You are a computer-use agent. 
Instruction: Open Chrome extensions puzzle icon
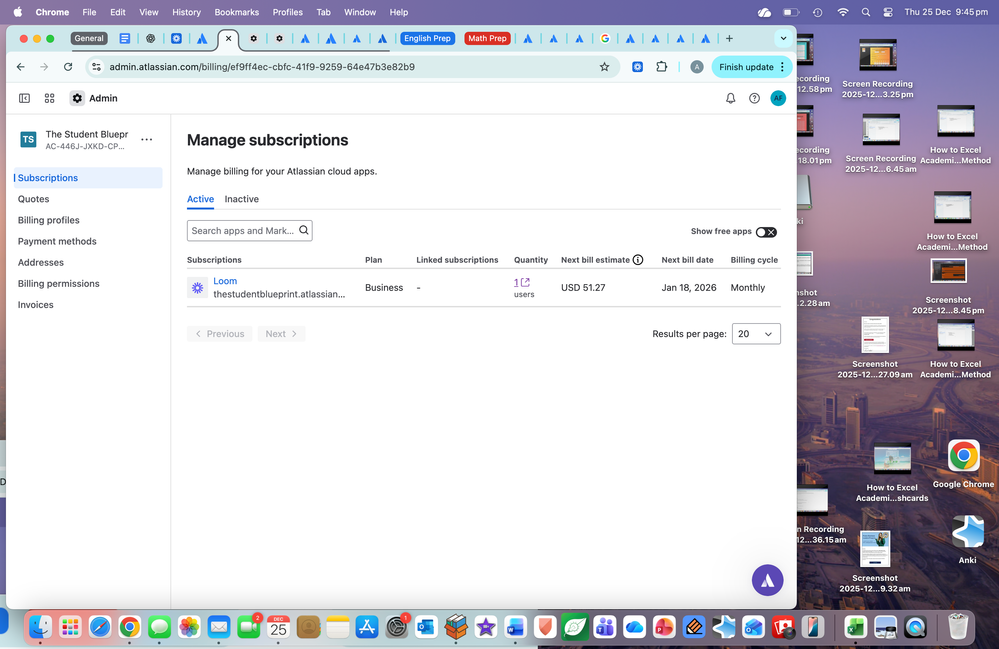[x=661, y=67]
